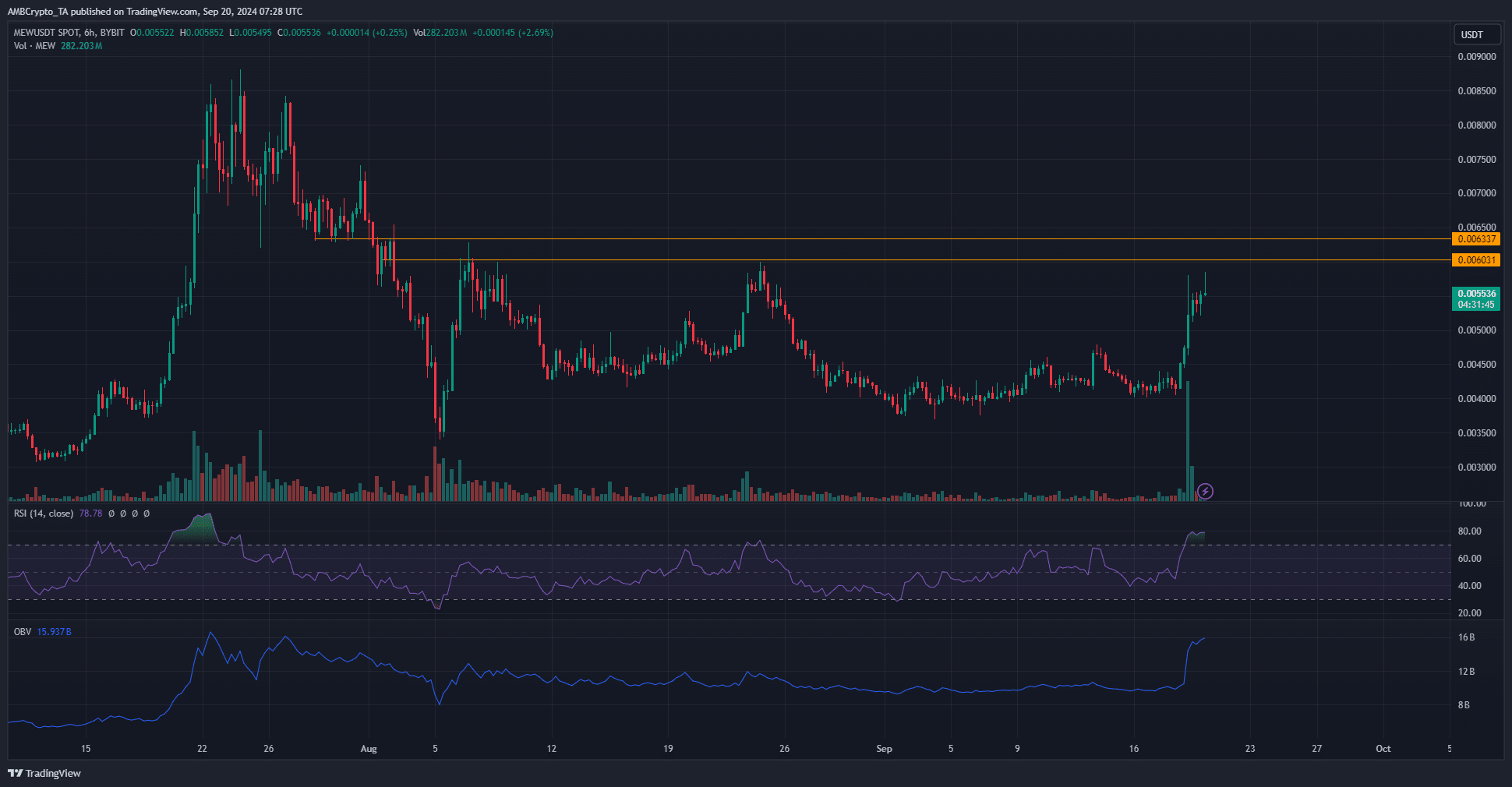
Task: Click the RSI value 78.78
Action: (x=90, y=513)
